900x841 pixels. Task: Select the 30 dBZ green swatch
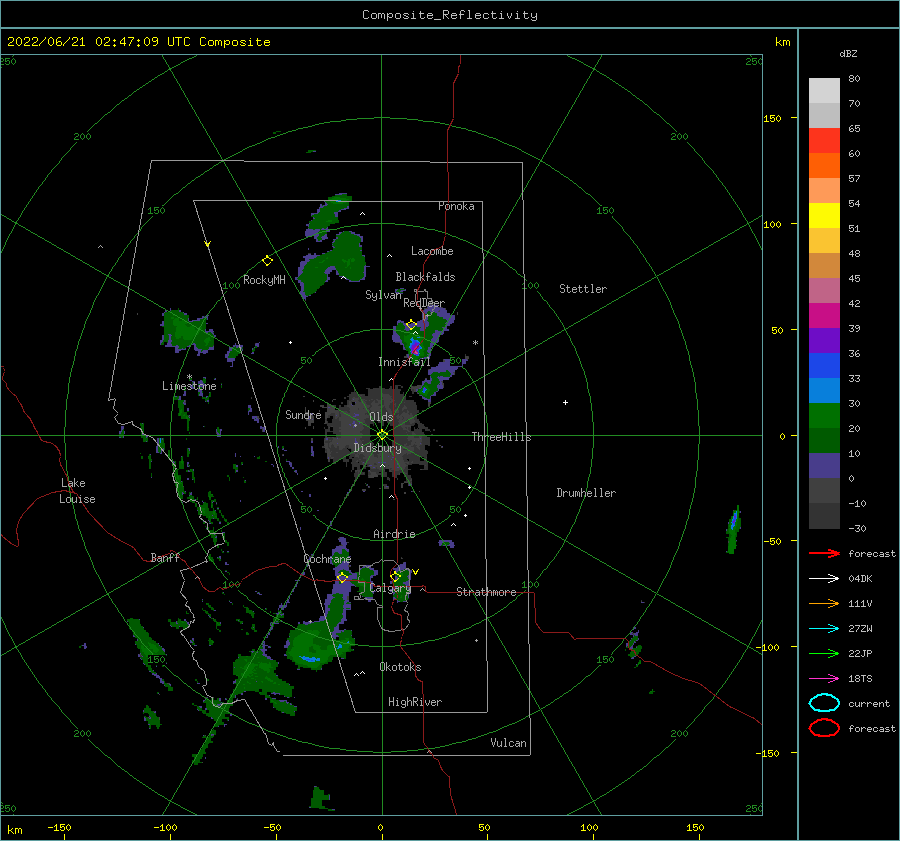824,415
